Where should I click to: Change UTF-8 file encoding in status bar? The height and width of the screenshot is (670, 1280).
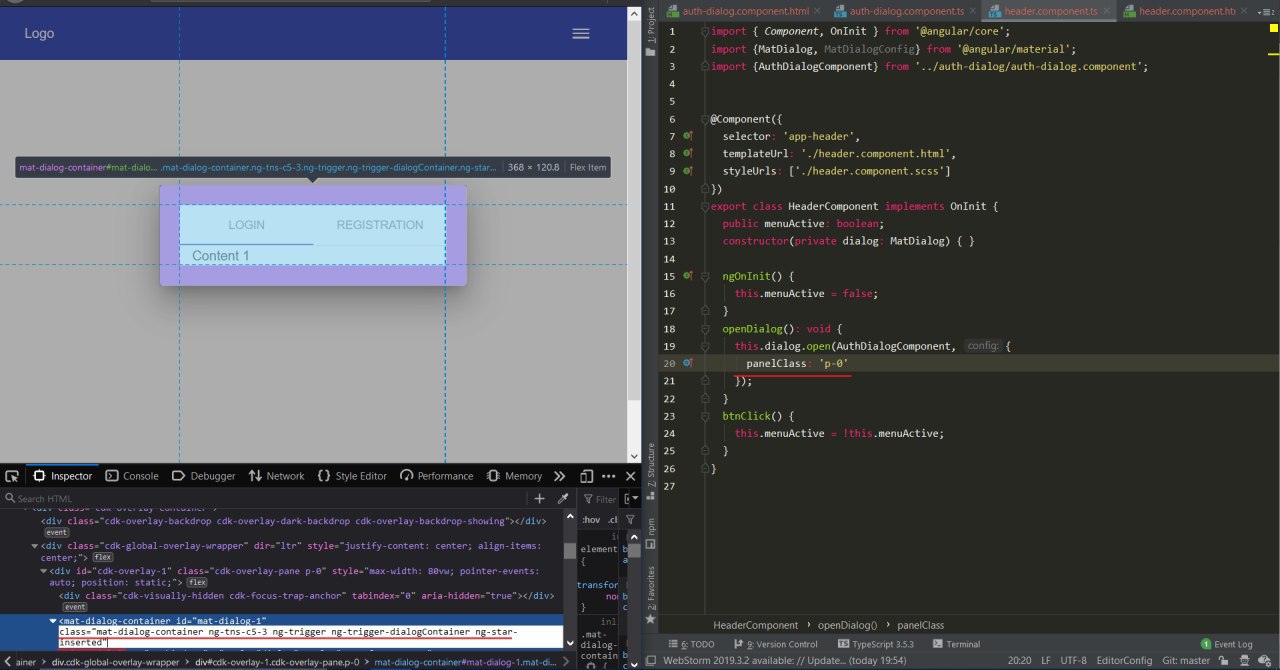(x=1074, y=660)
